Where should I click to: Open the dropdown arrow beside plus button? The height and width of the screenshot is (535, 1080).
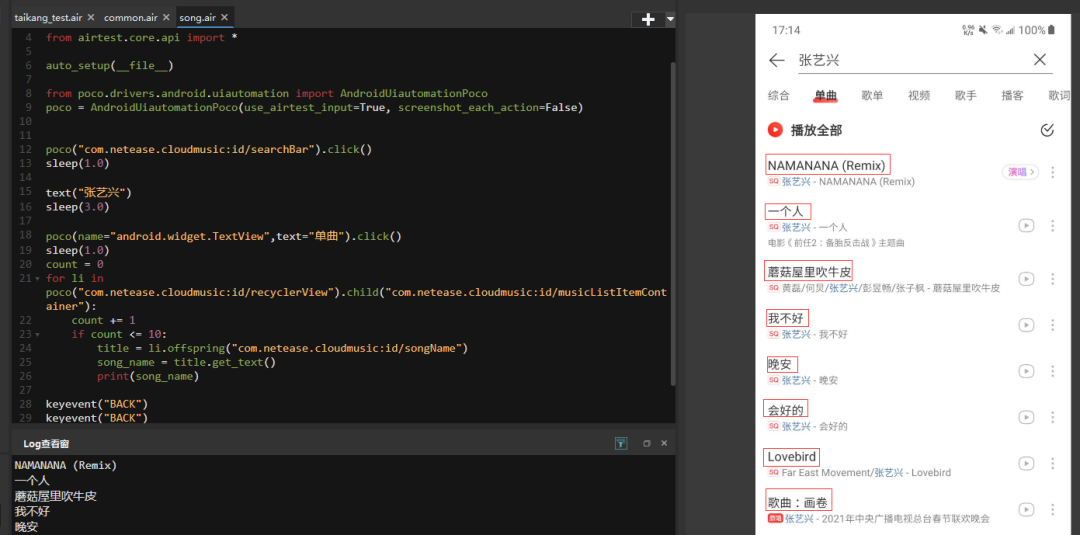[x=670, y=20]
